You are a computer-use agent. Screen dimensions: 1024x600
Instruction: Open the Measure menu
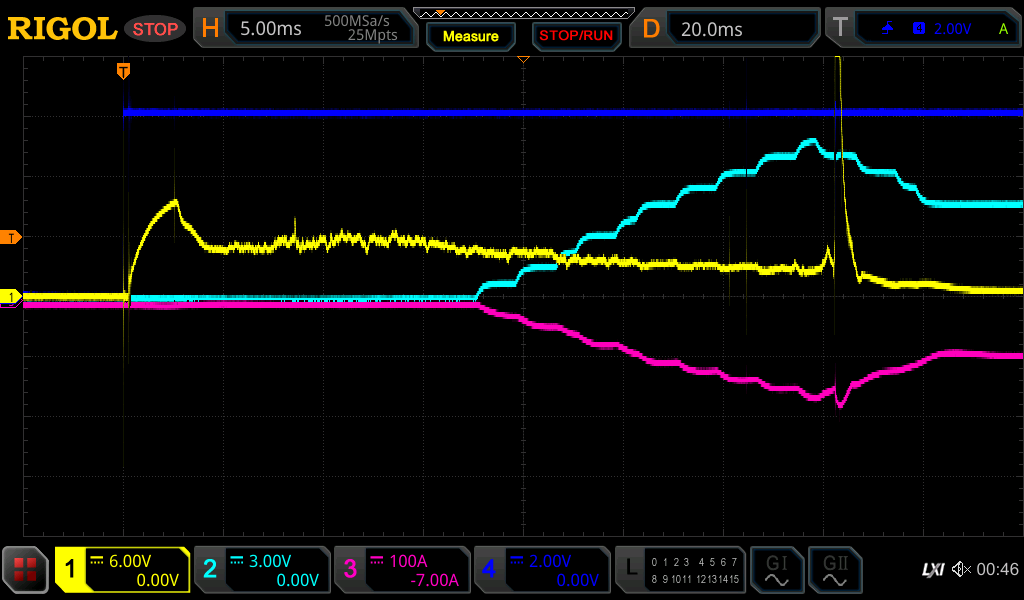coord(470,36)
